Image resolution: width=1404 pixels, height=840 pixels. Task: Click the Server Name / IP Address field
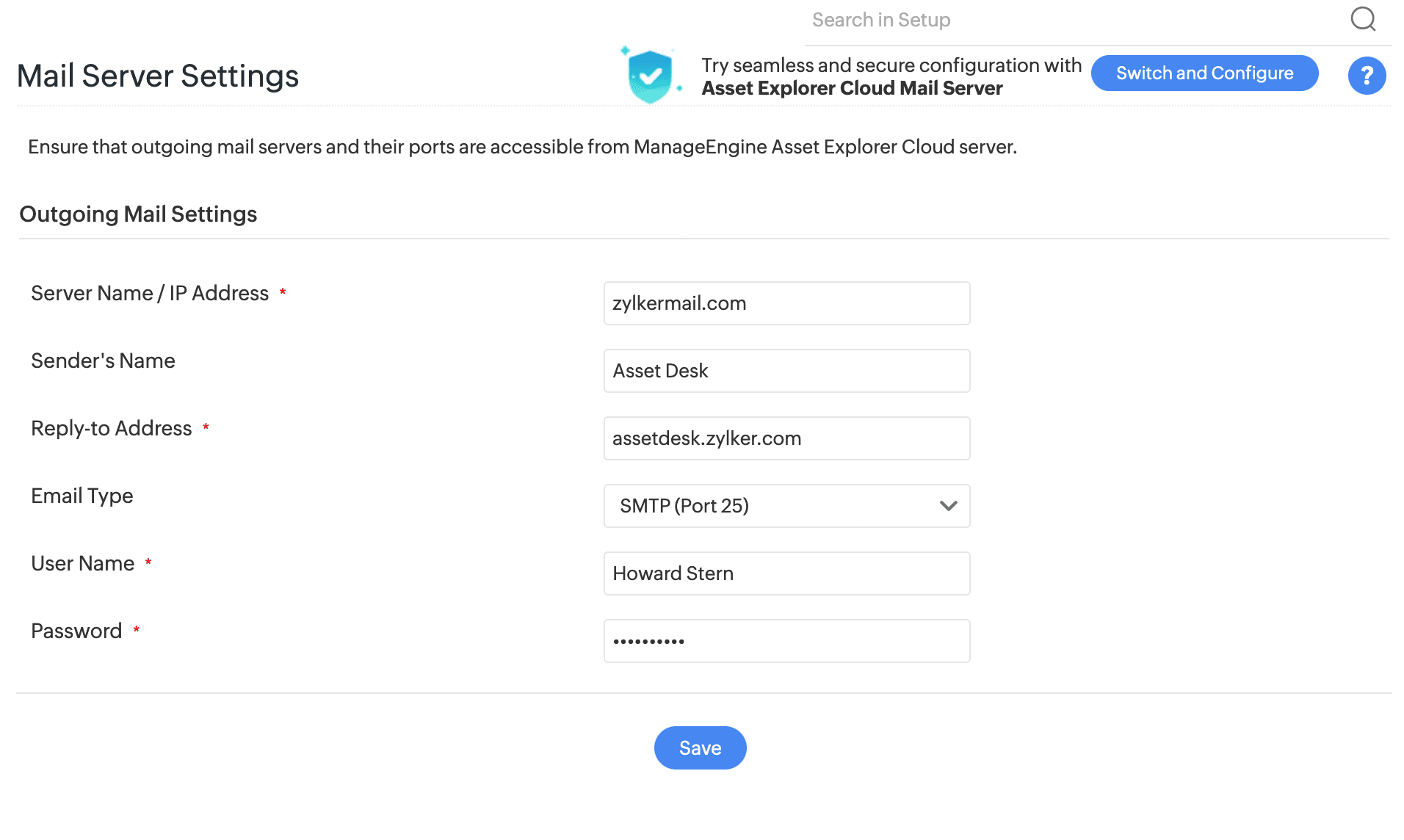pos(786,303)
